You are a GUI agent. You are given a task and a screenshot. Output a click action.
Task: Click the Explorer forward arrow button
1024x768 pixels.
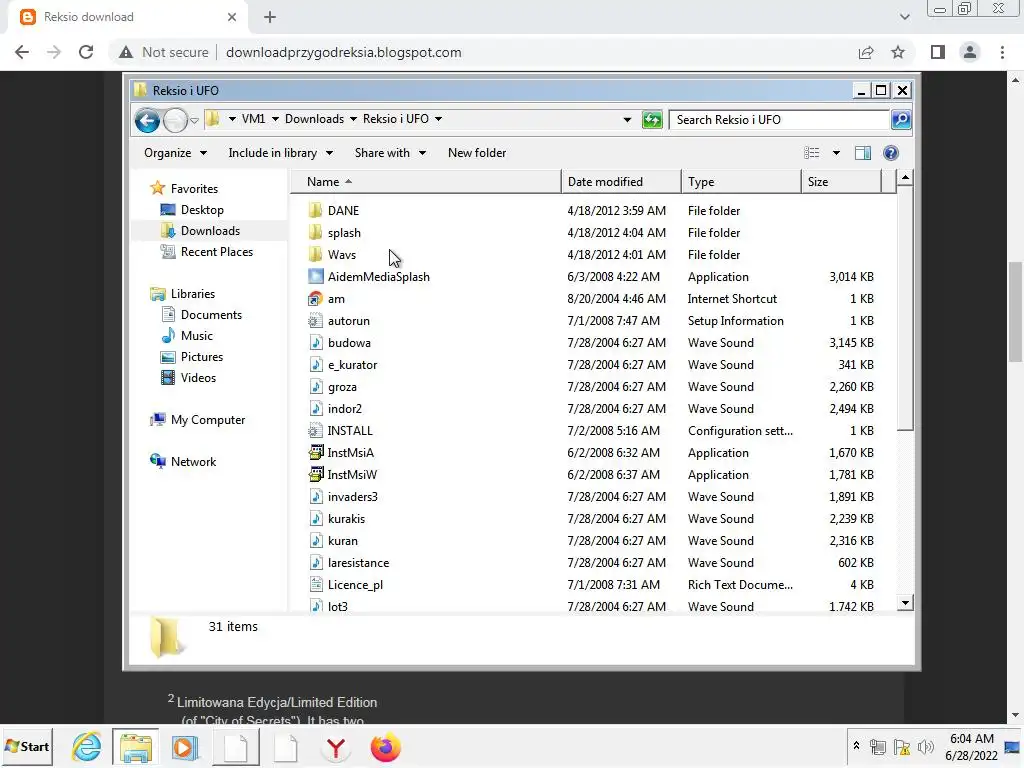click(x=175, y=120)
